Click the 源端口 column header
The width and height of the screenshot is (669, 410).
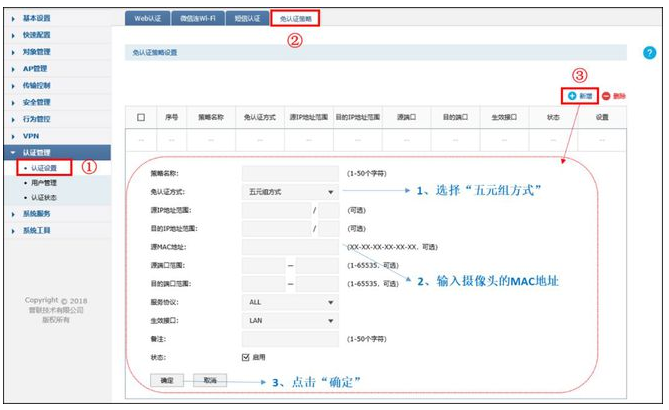pos(407,117)
